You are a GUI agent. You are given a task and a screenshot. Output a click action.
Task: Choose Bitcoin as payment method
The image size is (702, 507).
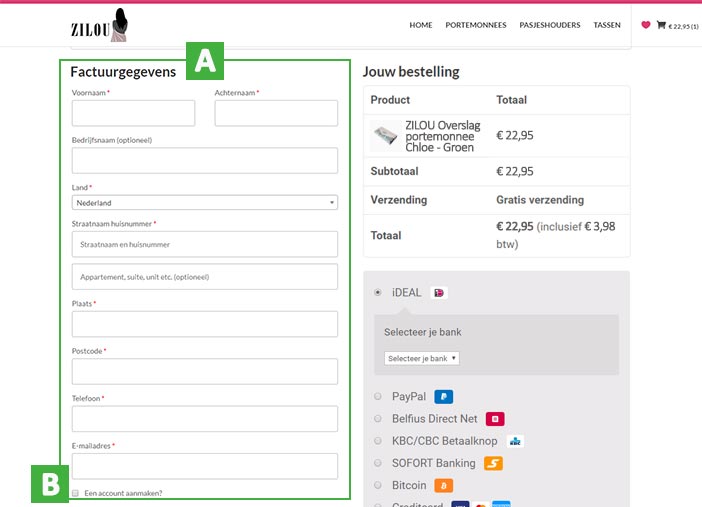pyautogui.click(x=378, y=485)
